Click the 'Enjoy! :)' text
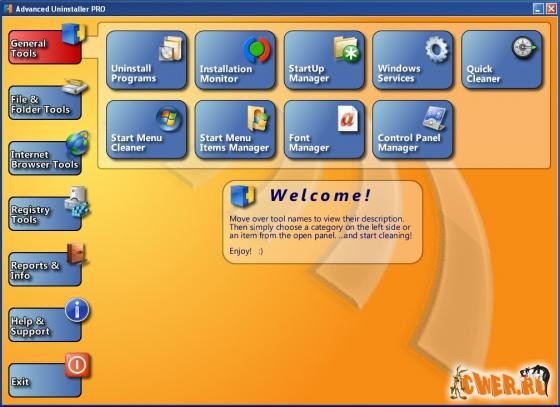The height and width of the screenshot is (407, 560). click(246, 251)
